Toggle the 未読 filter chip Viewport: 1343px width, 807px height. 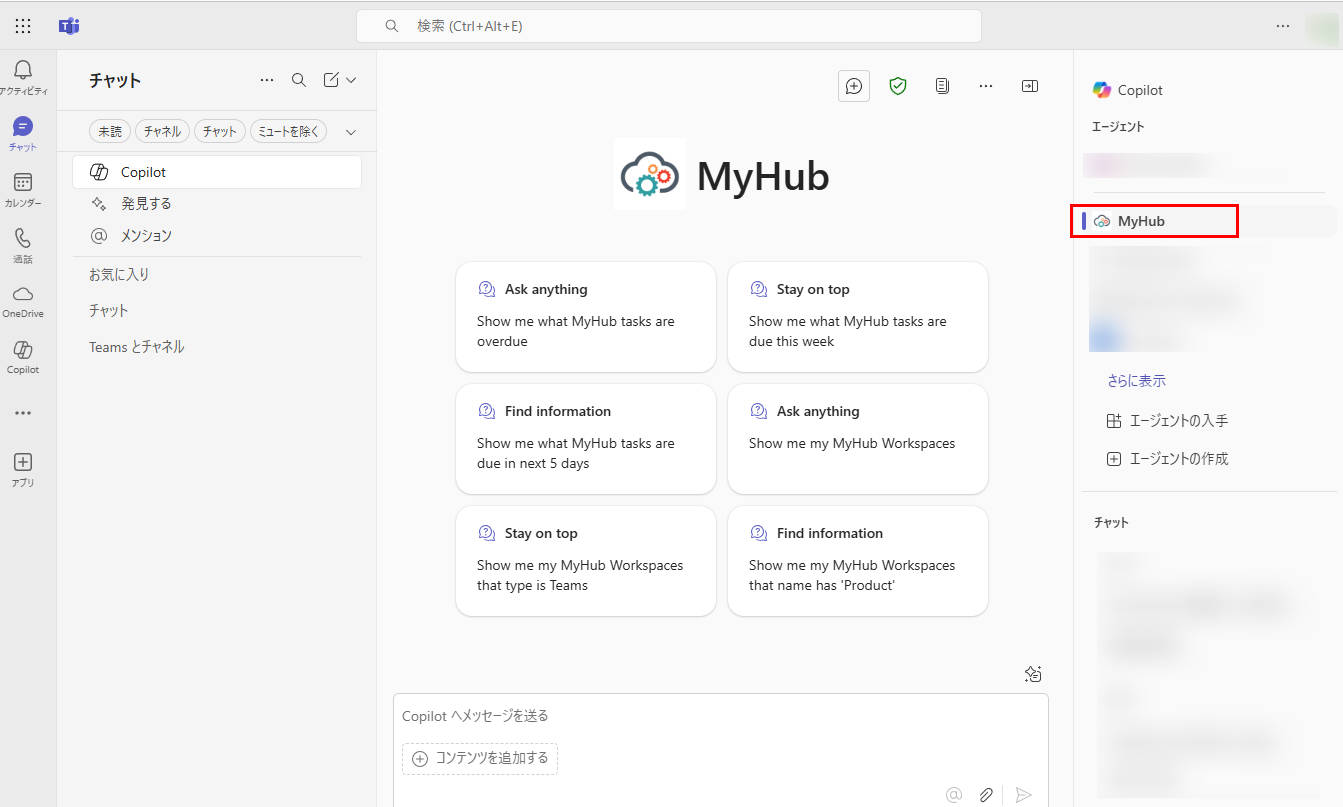tap(110, 131)
